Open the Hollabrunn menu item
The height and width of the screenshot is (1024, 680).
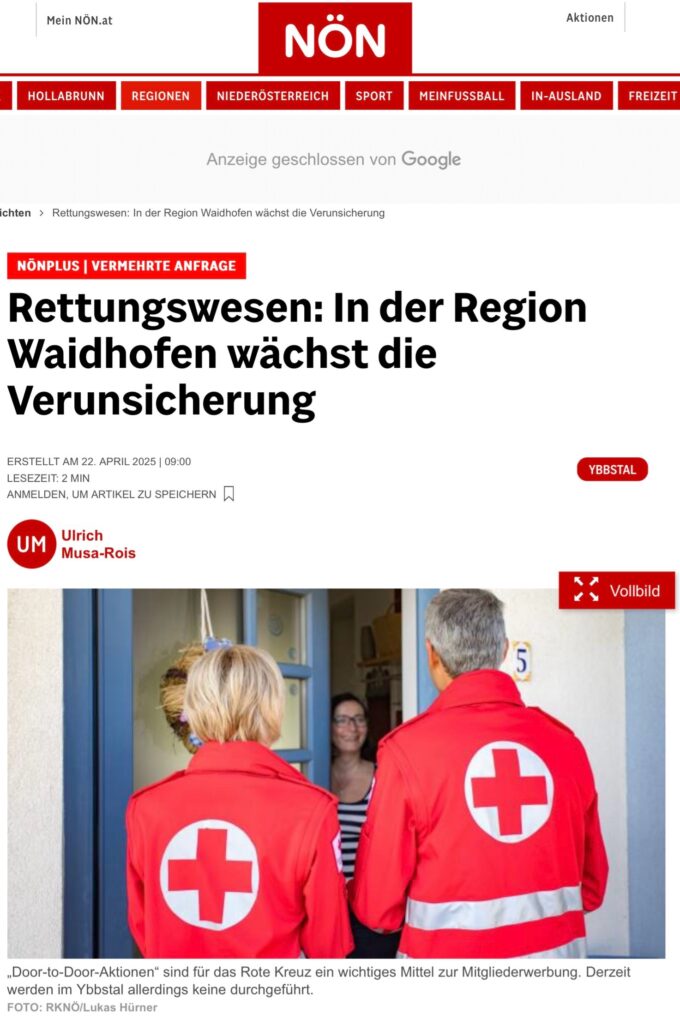coord(66,95)
